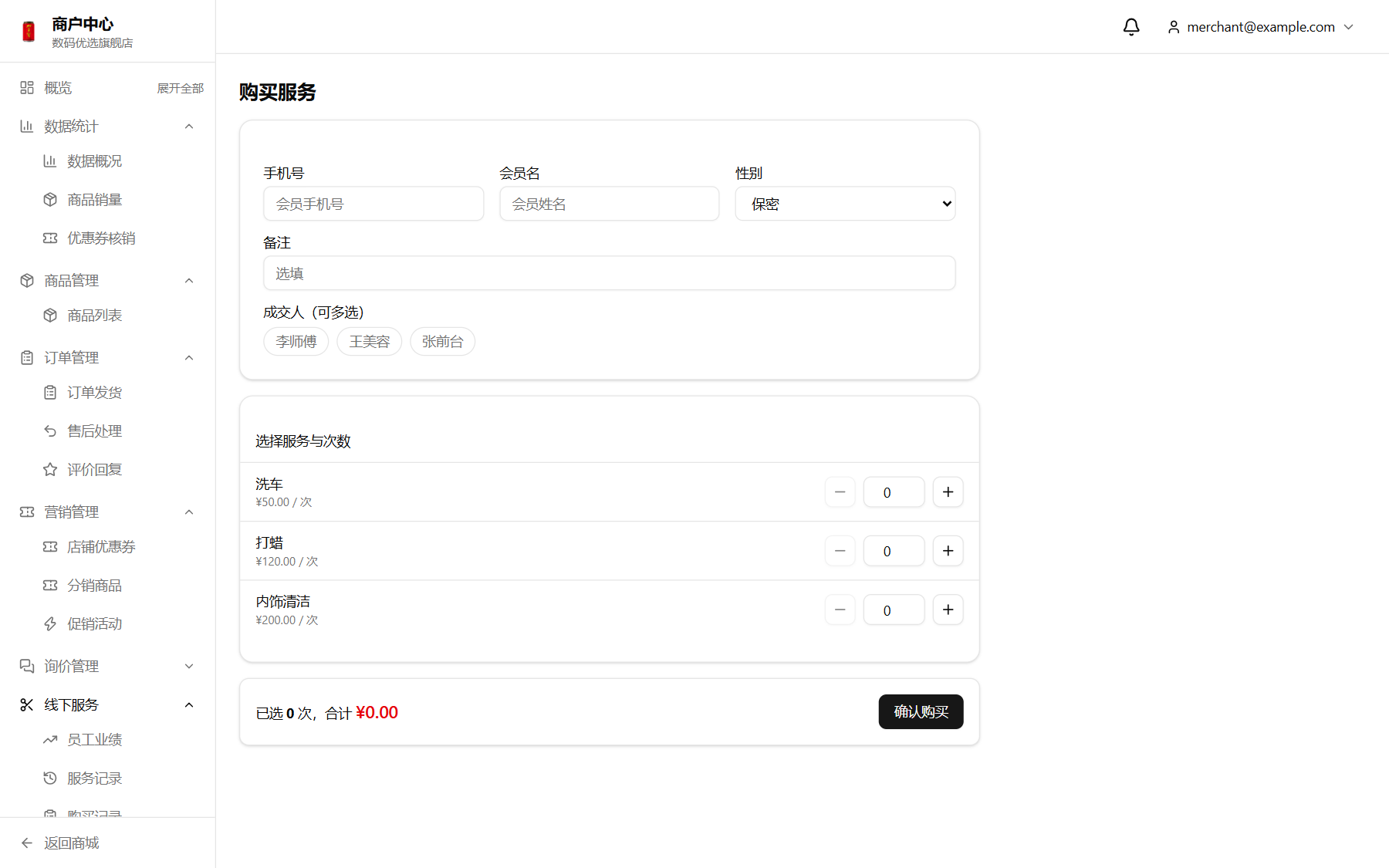1389x868 pixels.
Task: Expand the 询价管理 sidebar section
Action: pyautogui.click(x=107, y=666)
